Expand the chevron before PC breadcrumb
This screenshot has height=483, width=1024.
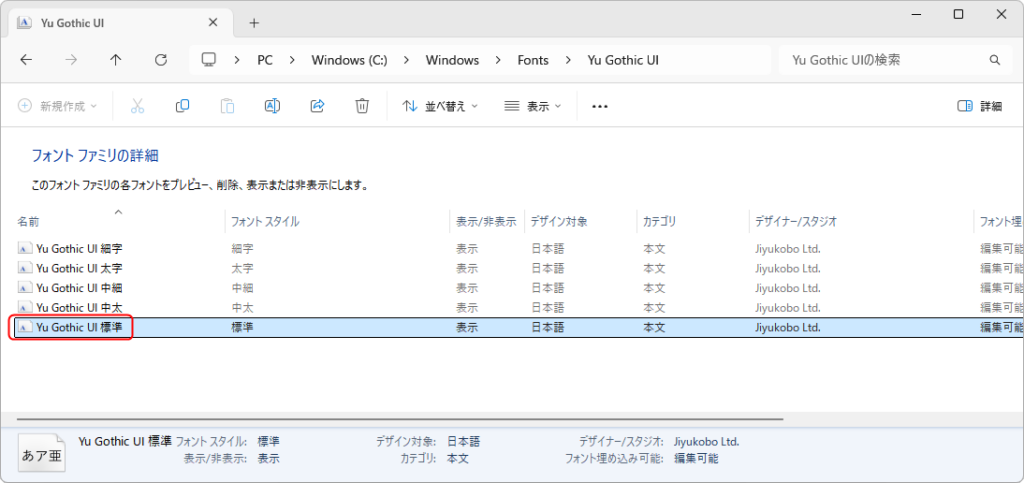(237, 60)
